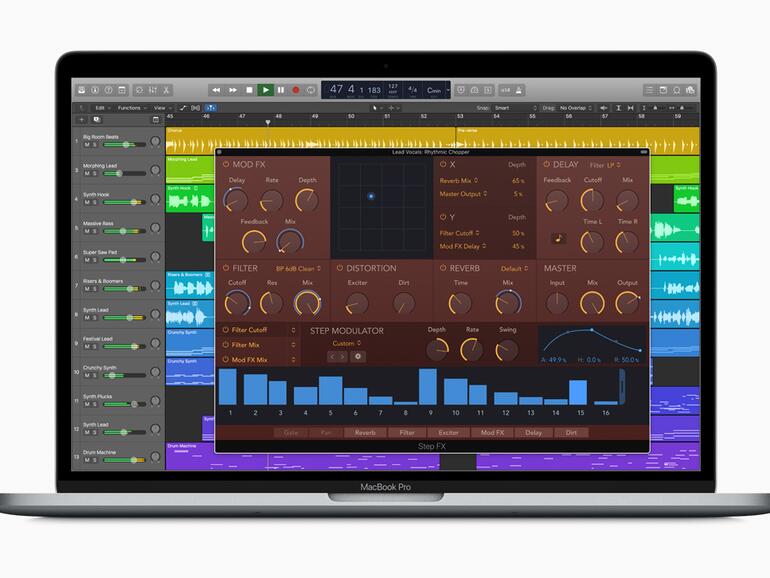Open the X pad Reverb Mix target dropdown
This screenshot has height=578, width=770.
point(459,181)
